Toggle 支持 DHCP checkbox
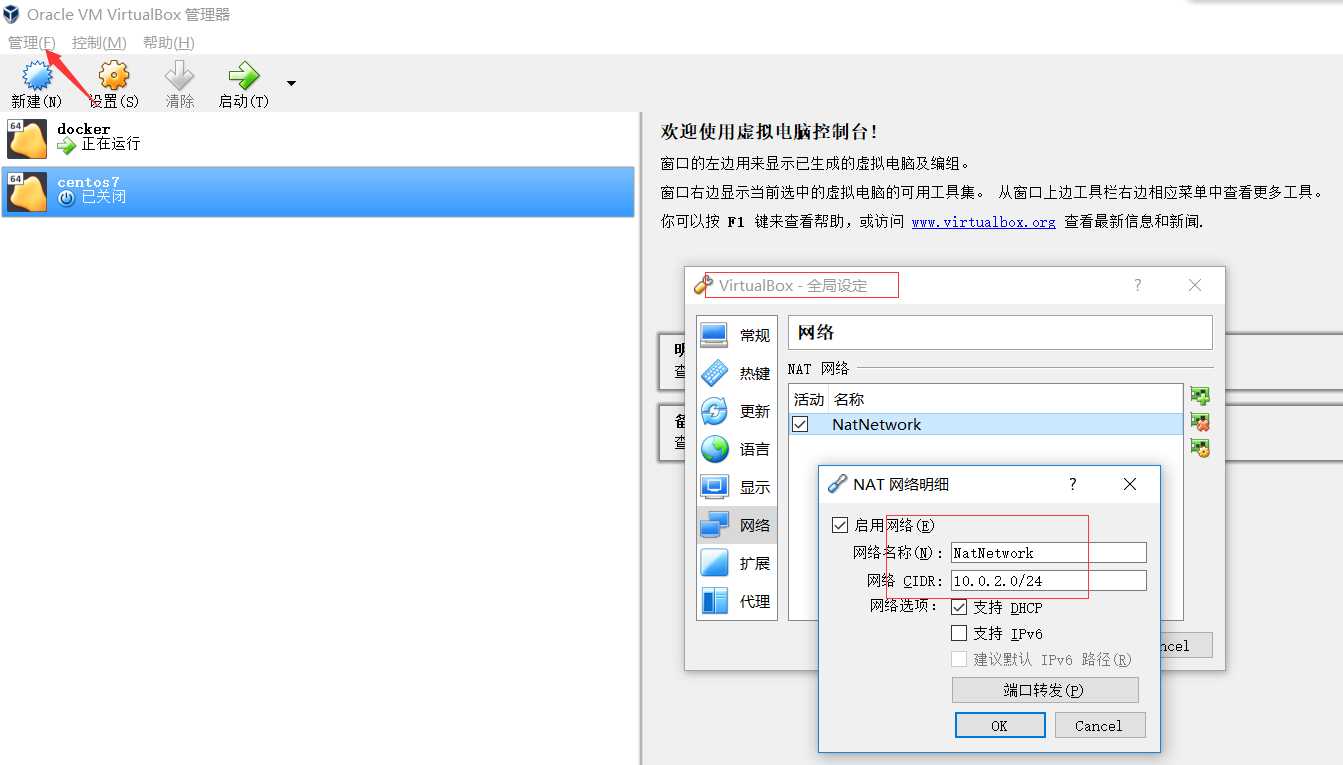The height and width of the screenshot is (765, 1343). coord(959,607)
